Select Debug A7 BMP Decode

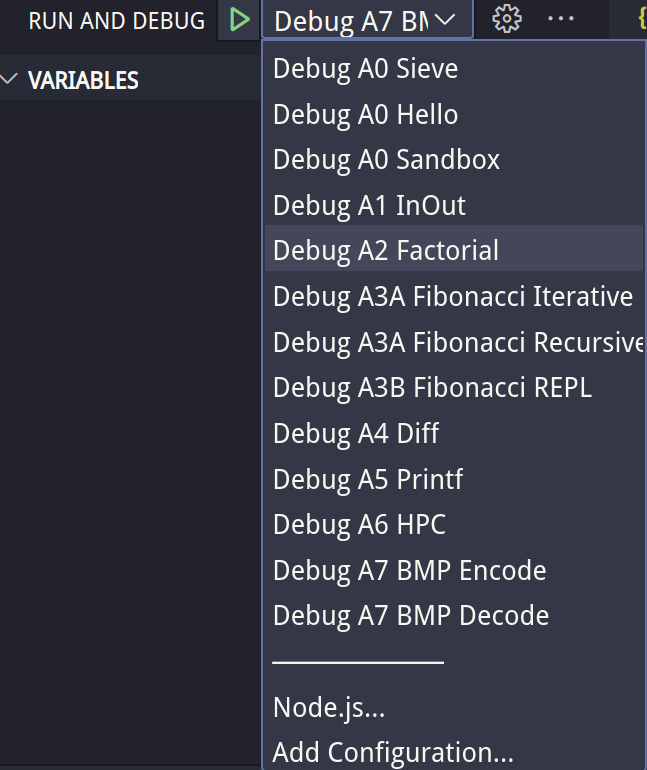pos(411,616)
